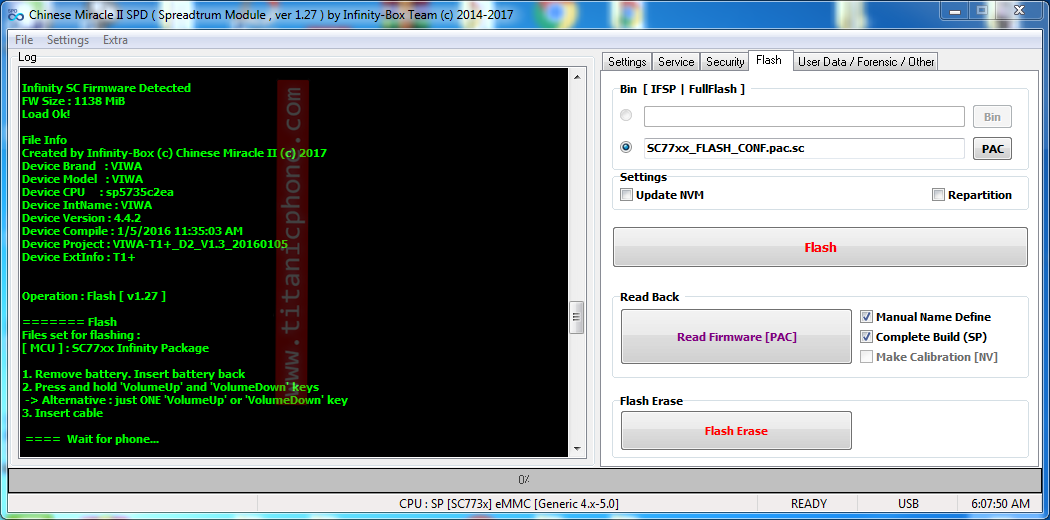The image size is (1050, 520).
Task: Open the Settings menu
Action: click(x=68, y=40)
